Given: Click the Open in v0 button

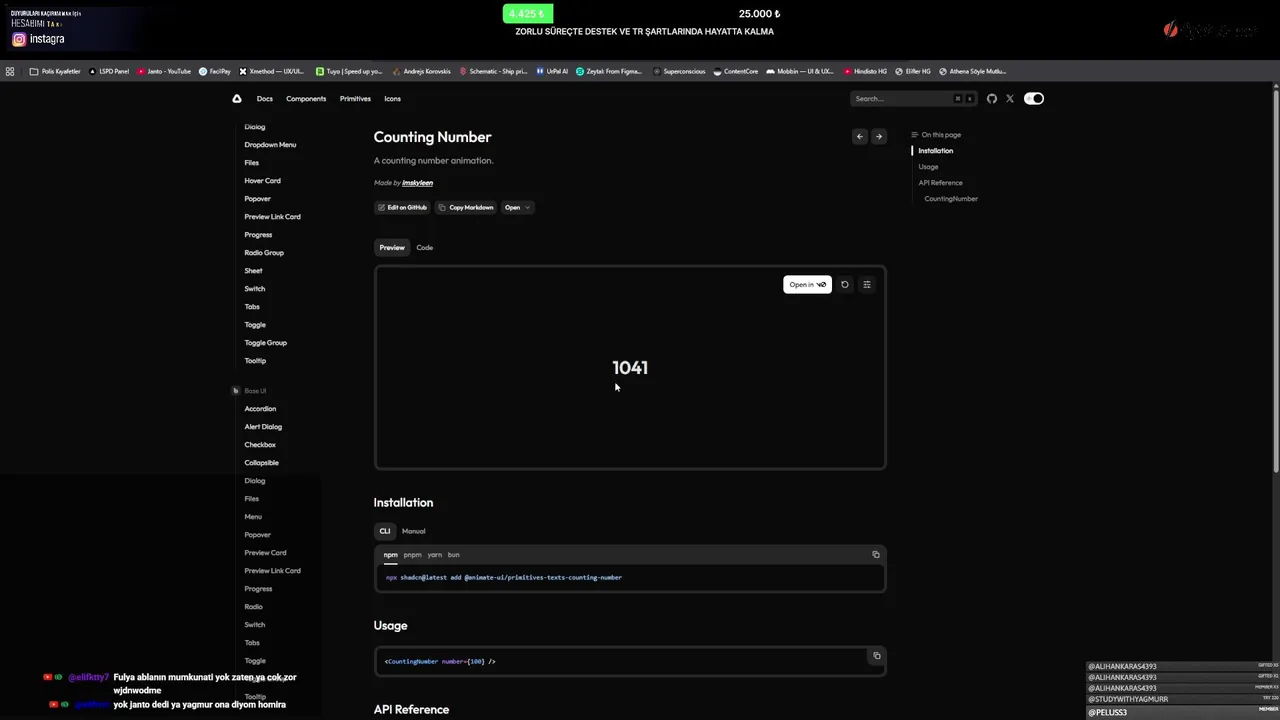Looking at the screenshot, I should [807, 284].
